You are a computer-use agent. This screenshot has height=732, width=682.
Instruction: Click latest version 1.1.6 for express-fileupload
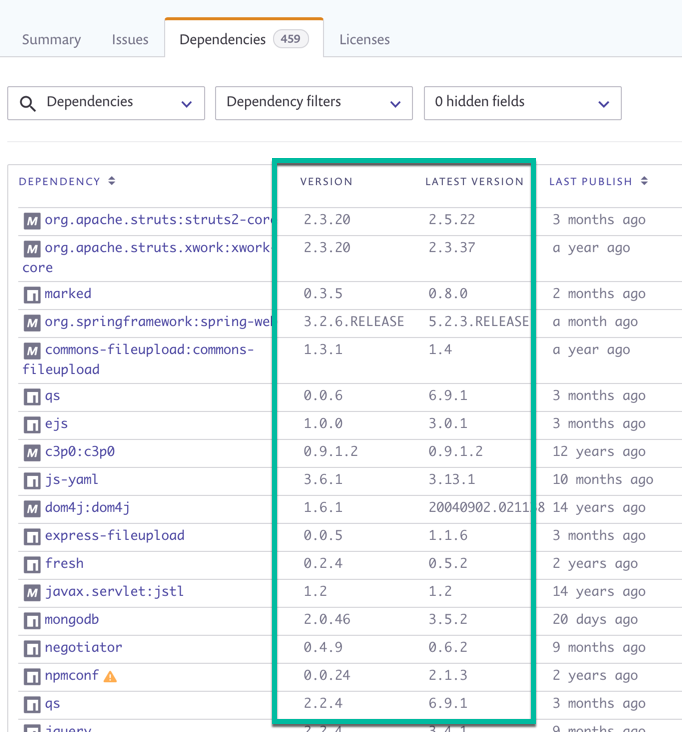448,535
